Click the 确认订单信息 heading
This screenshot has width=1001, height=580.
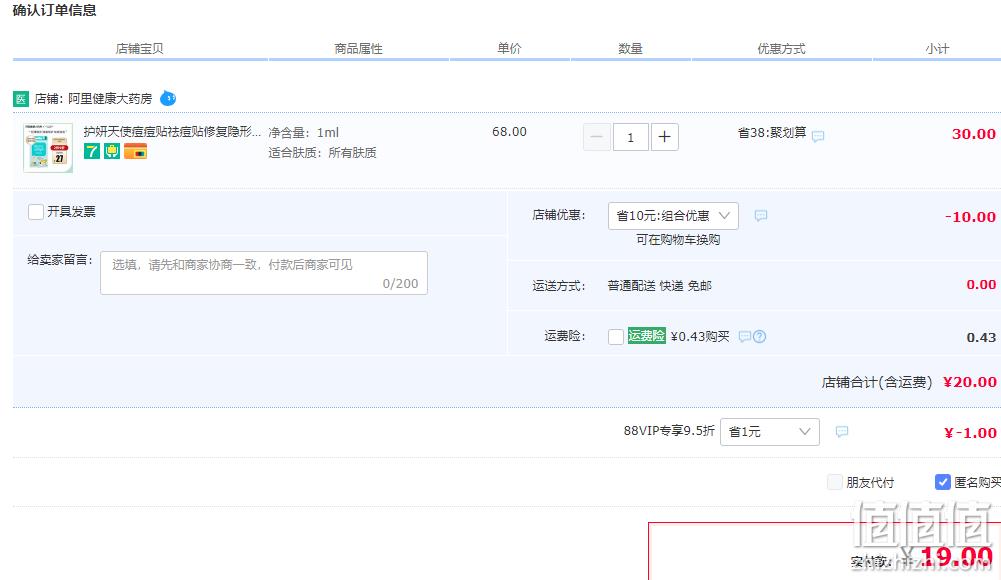point(54,10)
